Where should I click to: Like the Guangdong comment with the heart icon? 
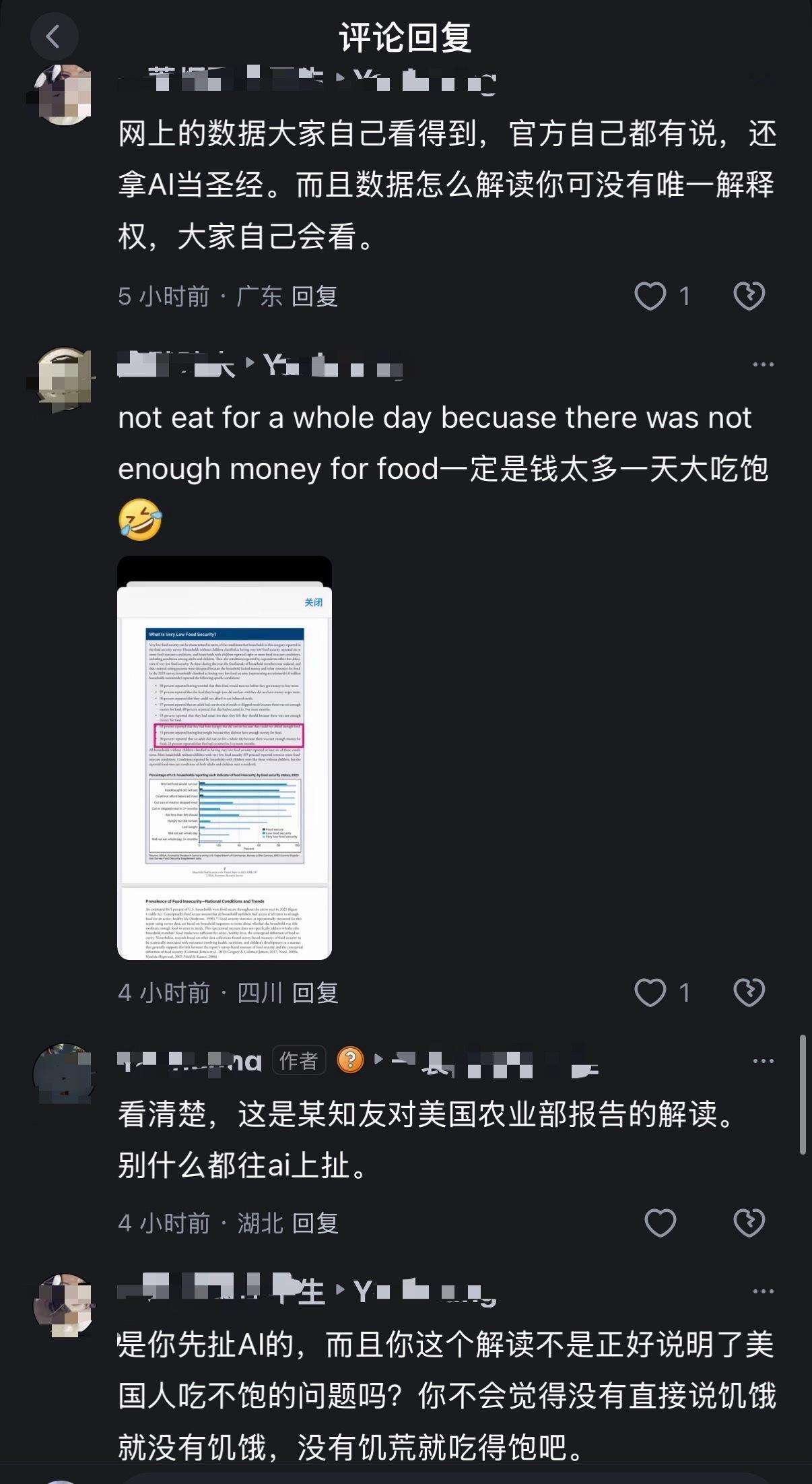point(650,296)
